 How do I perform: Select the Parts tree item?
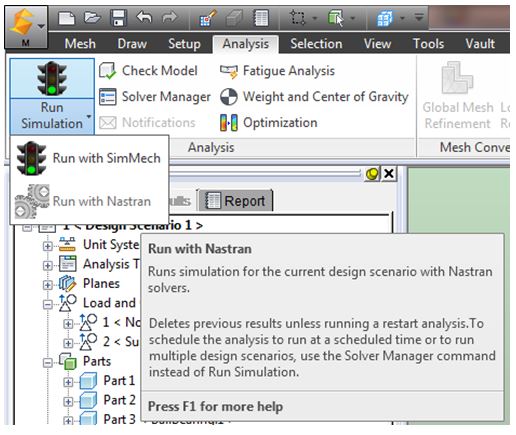pyautogui.click(x=97, y=361)
